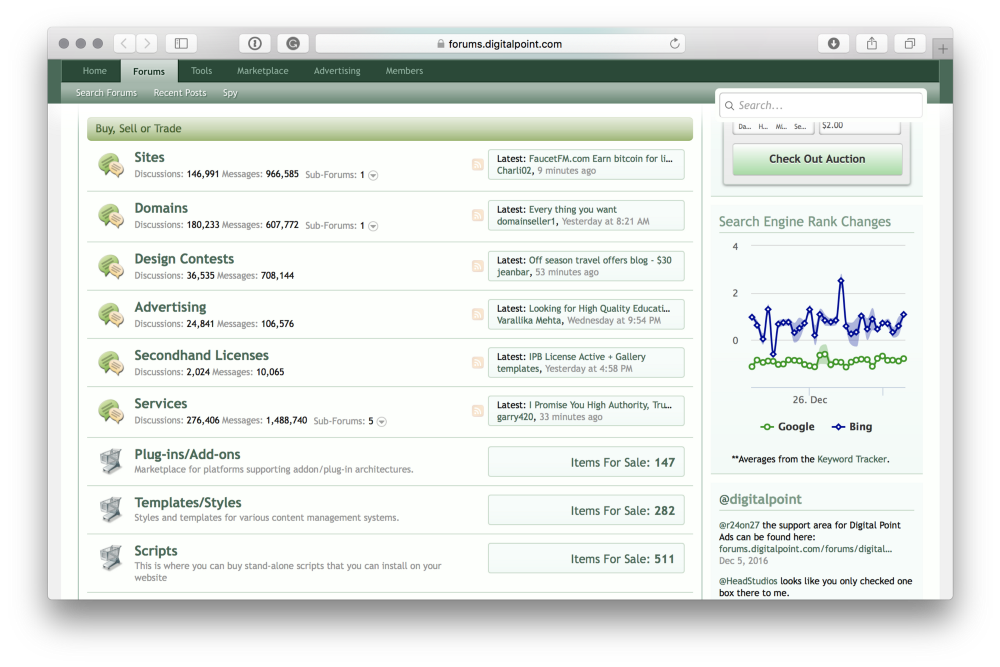Open the Home navigation tab
This screenshot has width=1000, height=667.
click(x=94, y=71)
